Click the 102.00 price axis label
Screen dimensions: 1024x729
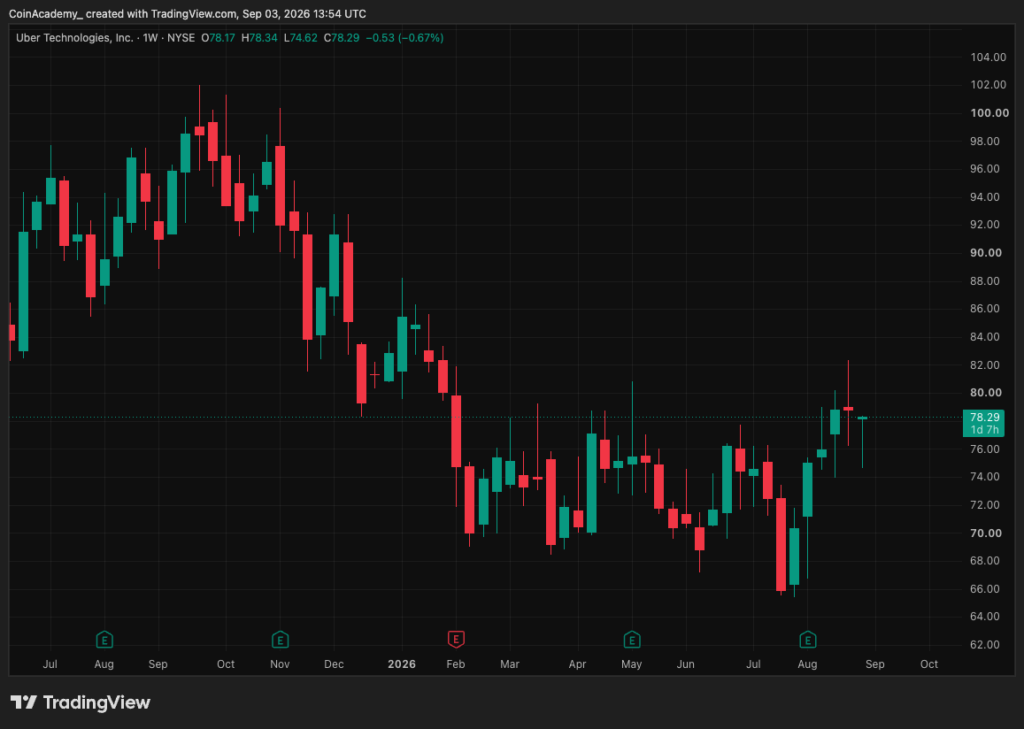coord(988,85)
